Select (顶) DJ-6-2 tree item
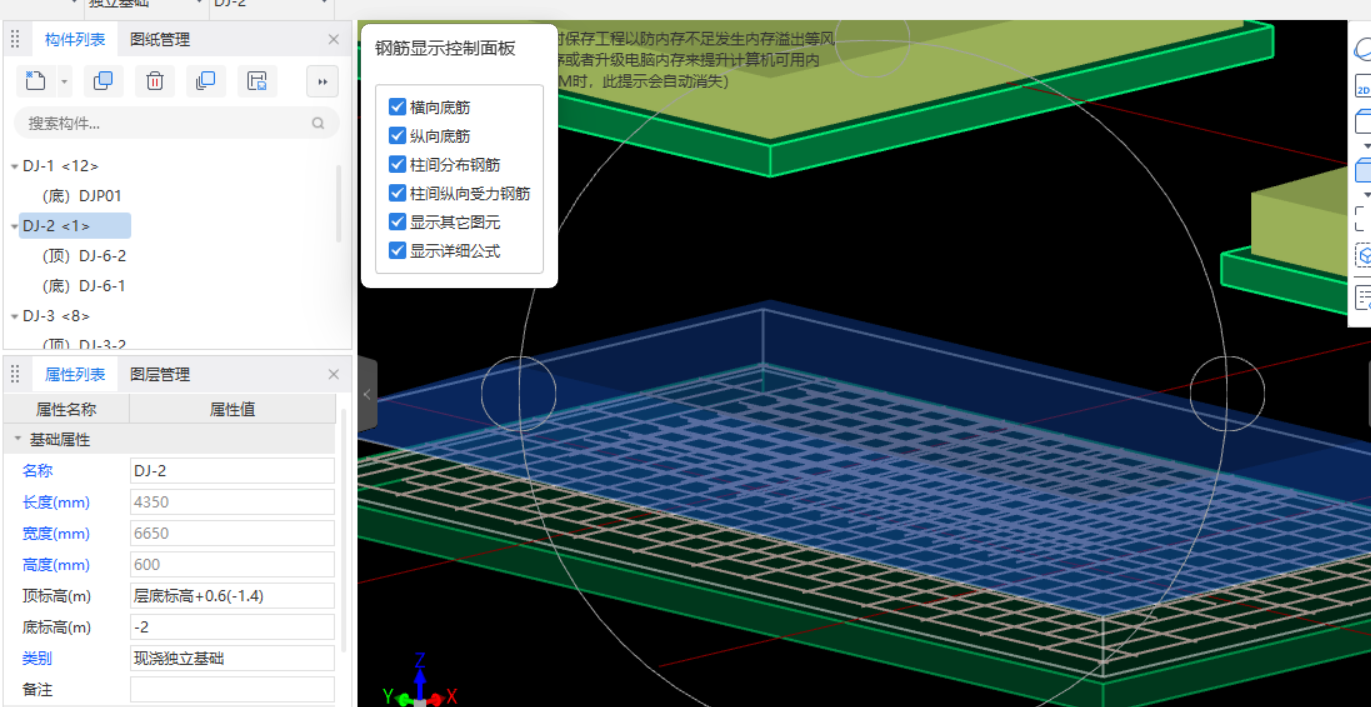This screenshot has height=707, width=1371. (x=84, y=256)
